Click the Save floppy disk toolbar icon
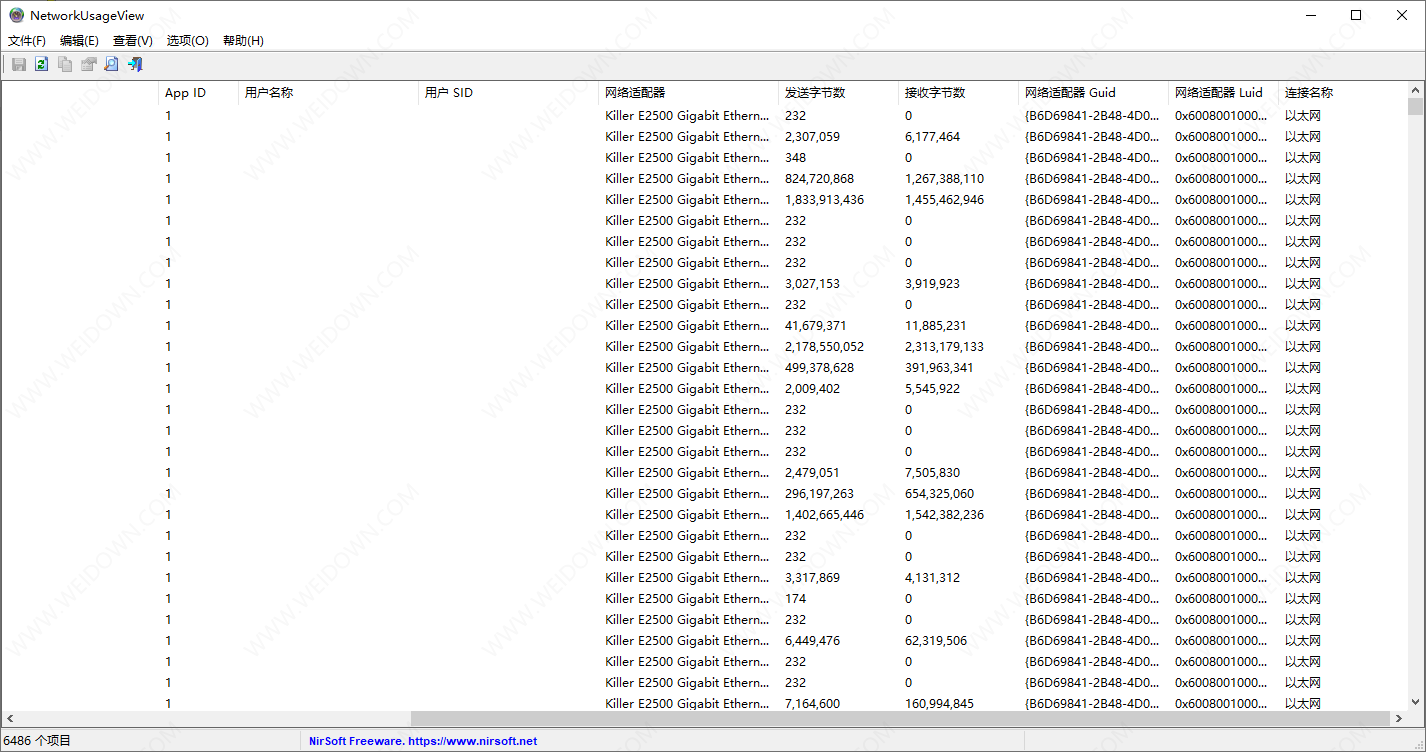This screenshot has height=752, width=1426. pyautogui.click(x=18, y=65)
